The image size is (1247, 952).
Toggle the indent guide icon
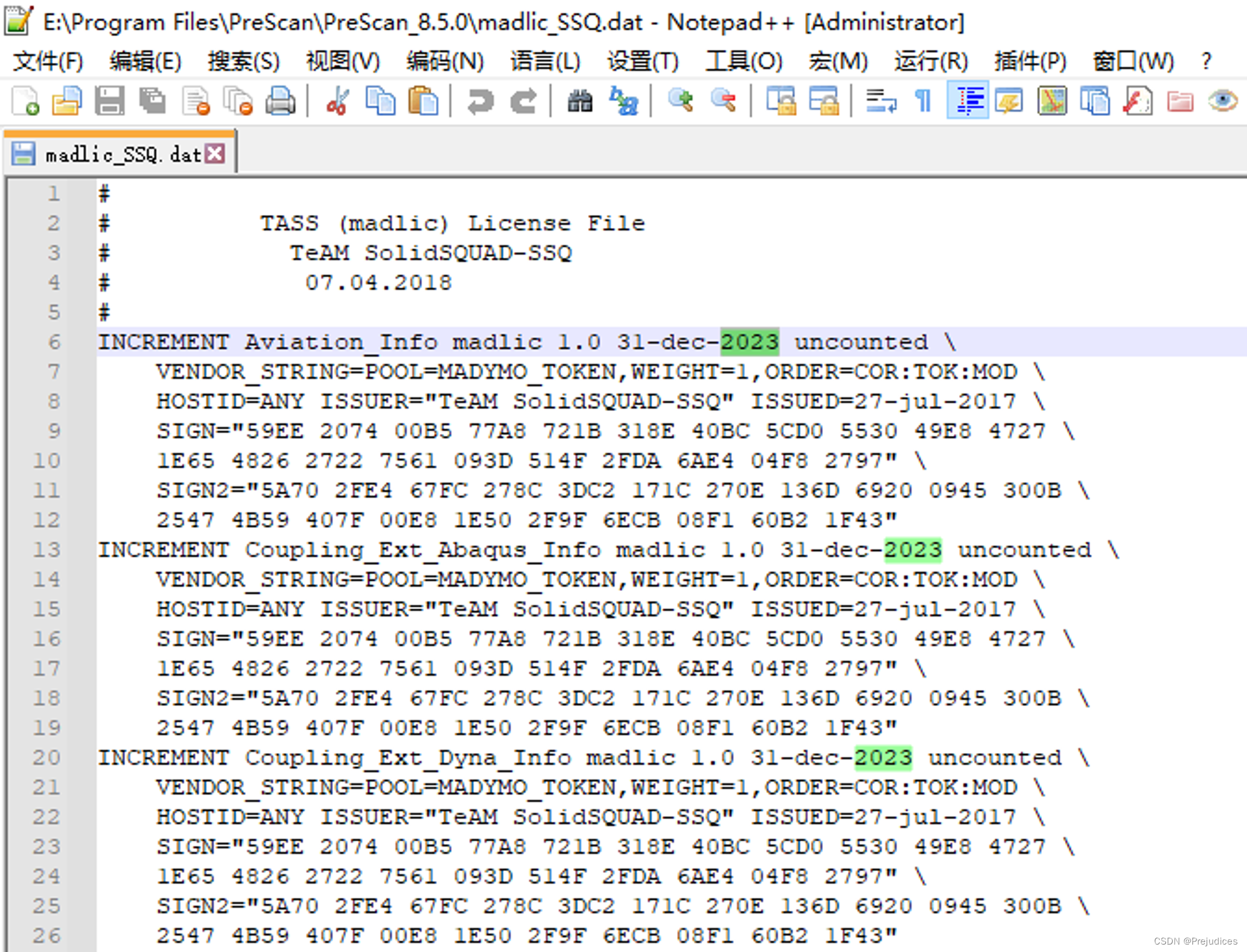968,101
